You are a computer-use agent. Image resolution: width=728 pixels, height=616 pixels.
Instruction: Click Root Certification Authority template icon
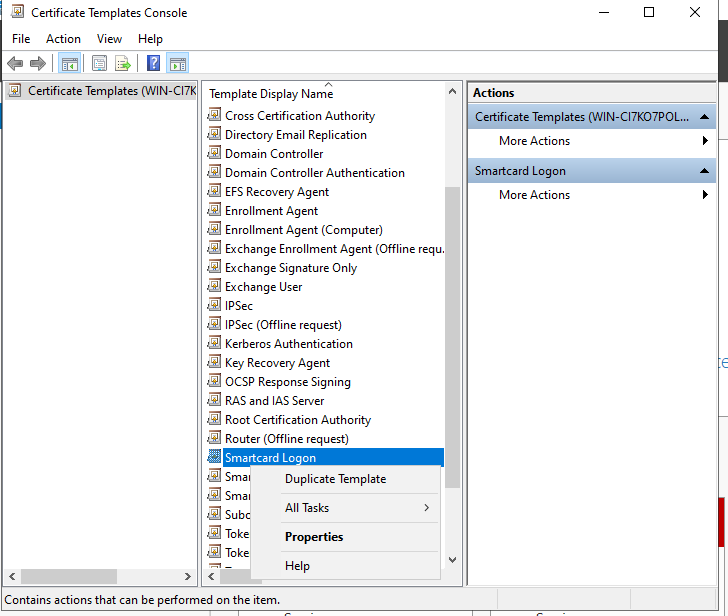(x=214, y=419)
